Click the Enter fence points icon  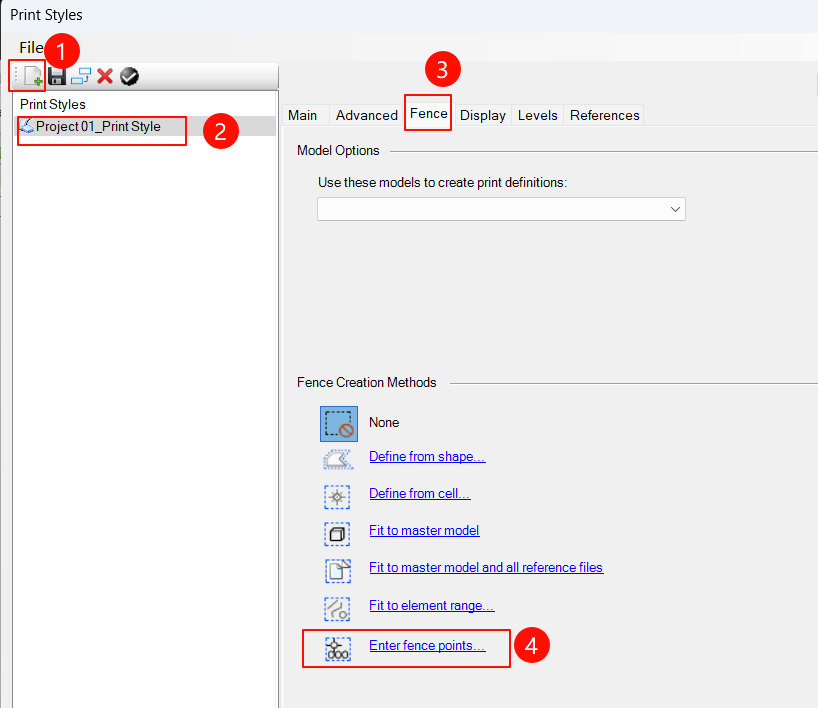click(x=338, y=649)
